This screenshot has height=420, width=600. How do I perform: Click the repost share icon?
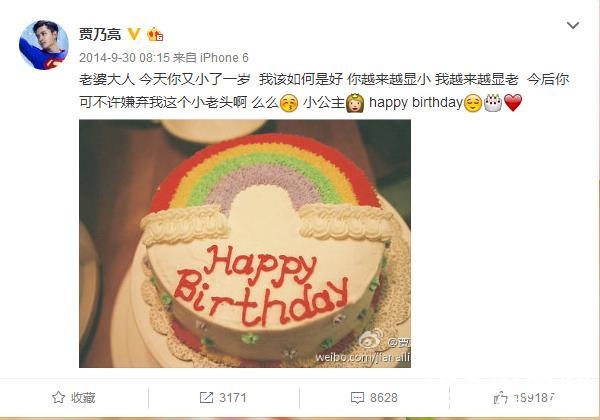pos(206,397)
